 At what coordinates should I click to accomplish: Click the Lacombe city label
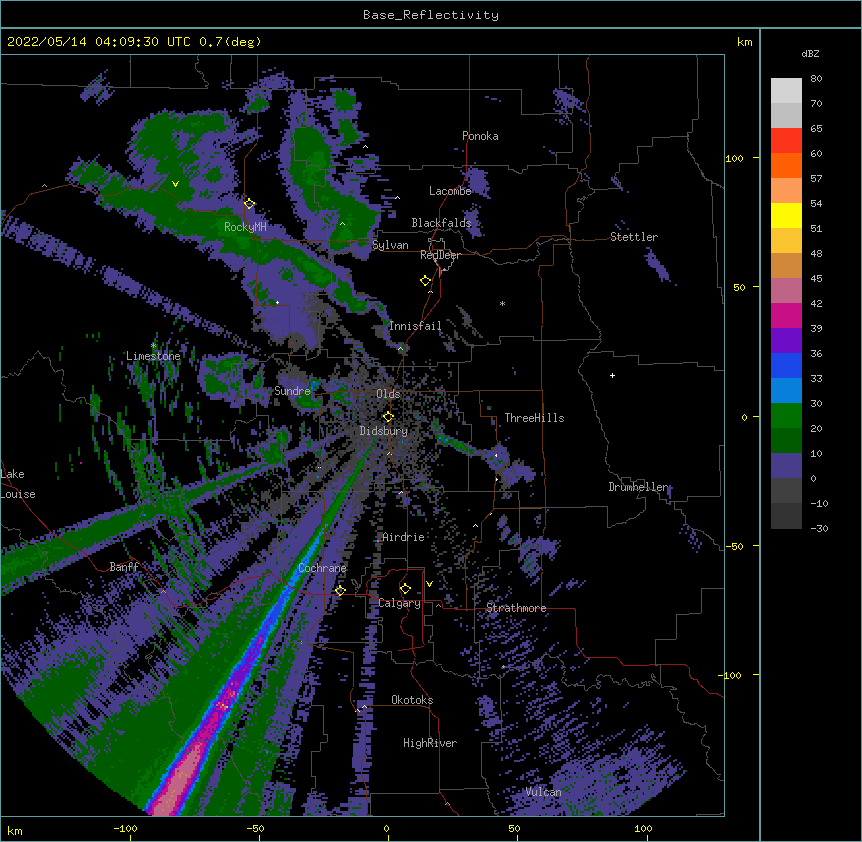pyautogui.click(x=450, y=191)
